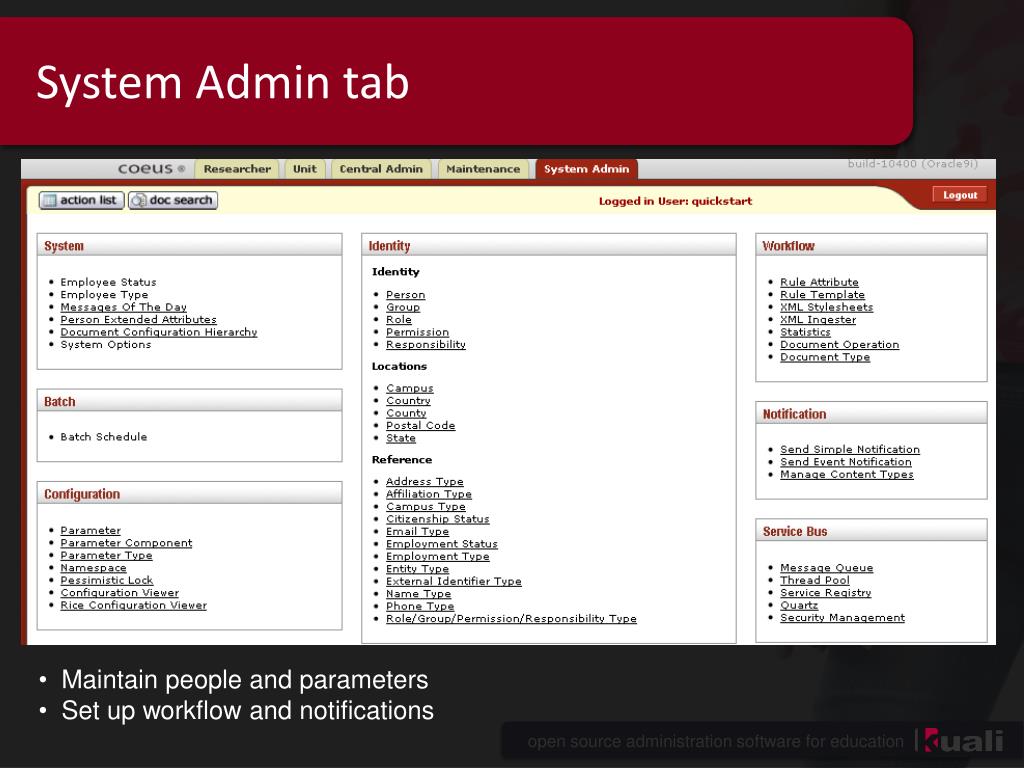Open the Pessimistic Lock link
The width and height of the screenshot is (1024, 768).
tap(107, 580)
